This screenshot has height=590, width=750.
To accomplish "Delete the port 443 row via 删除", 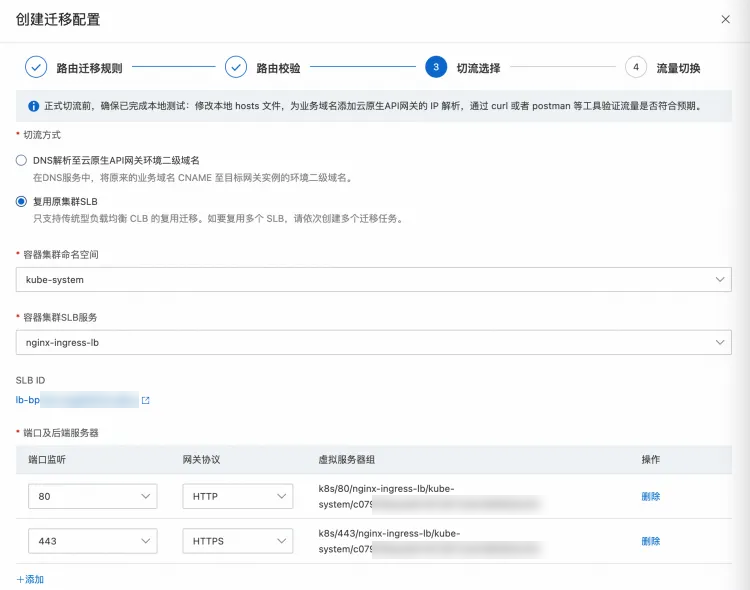I will coord(651,541).
